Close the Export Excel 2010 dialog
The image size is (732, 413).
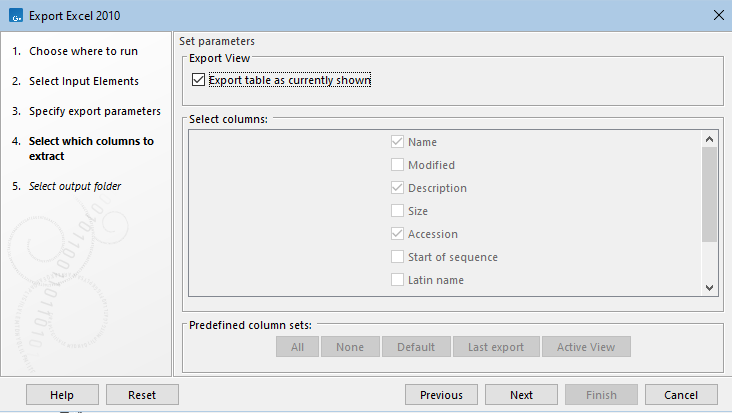[717, 14]
